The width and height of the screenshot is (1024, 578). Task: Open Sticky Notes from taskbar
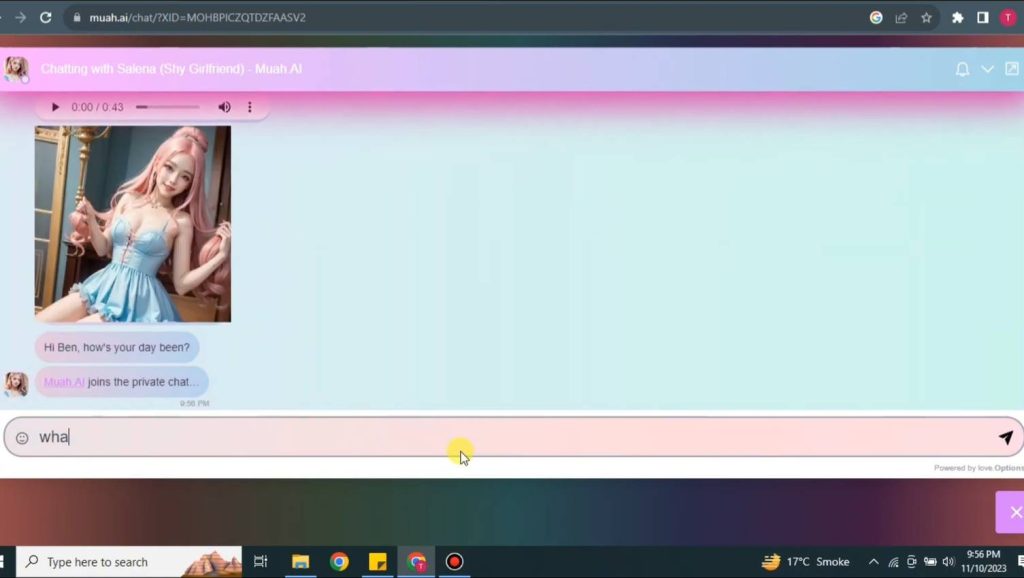377,562
